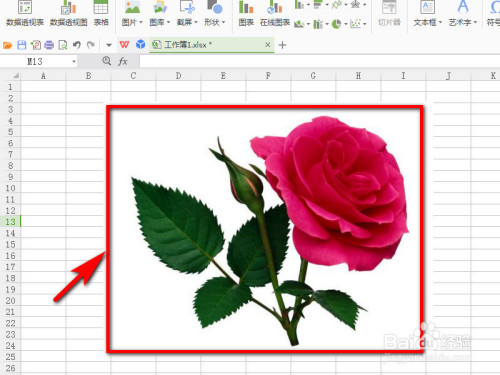Select the rose picture in the sheet
Image resolution: width=500 pixels, height=375 pixels.
(x=265, y=229)
